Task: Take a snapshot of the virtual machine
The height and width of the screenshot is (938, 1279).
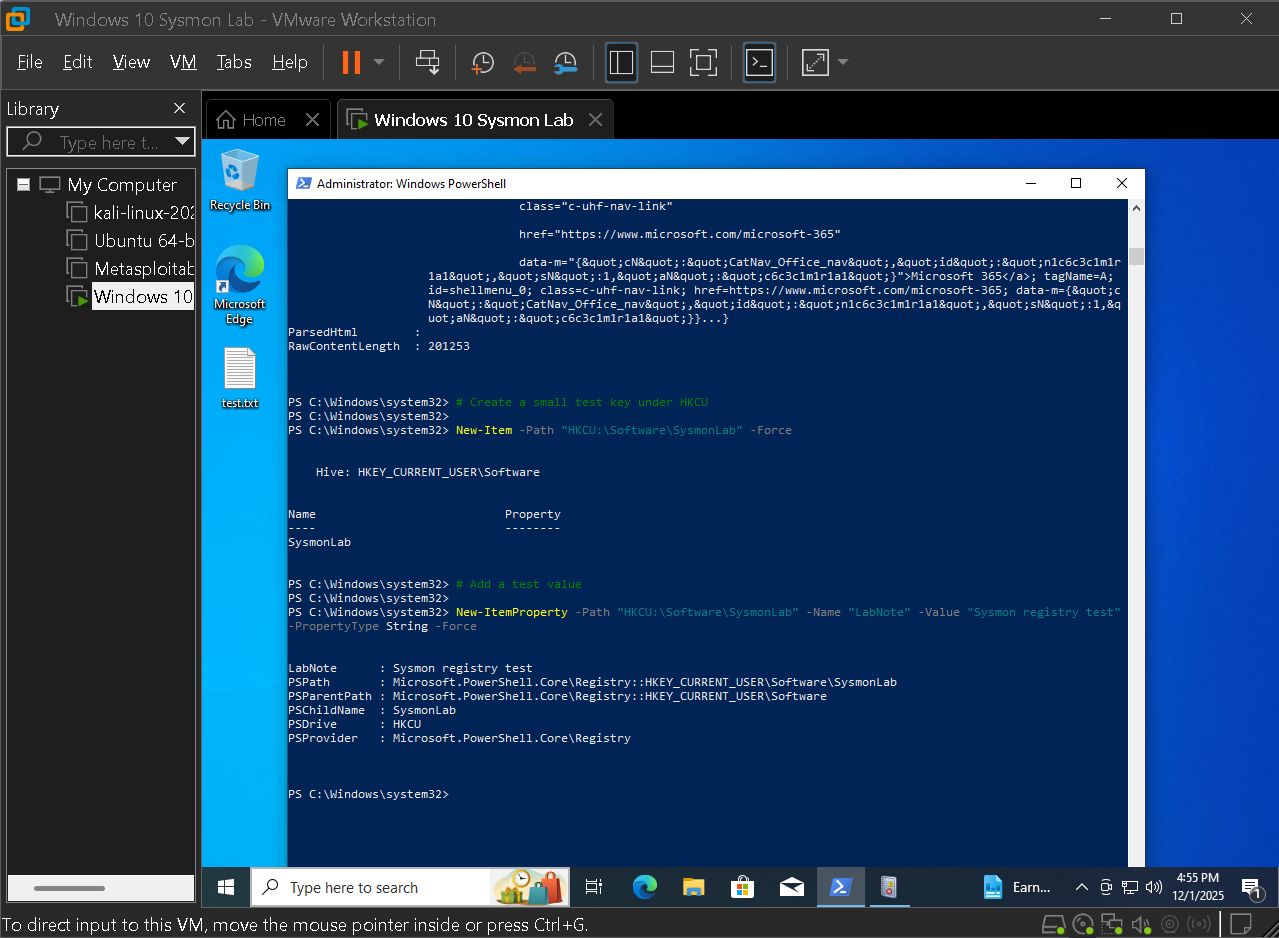Action: [482, 62]
